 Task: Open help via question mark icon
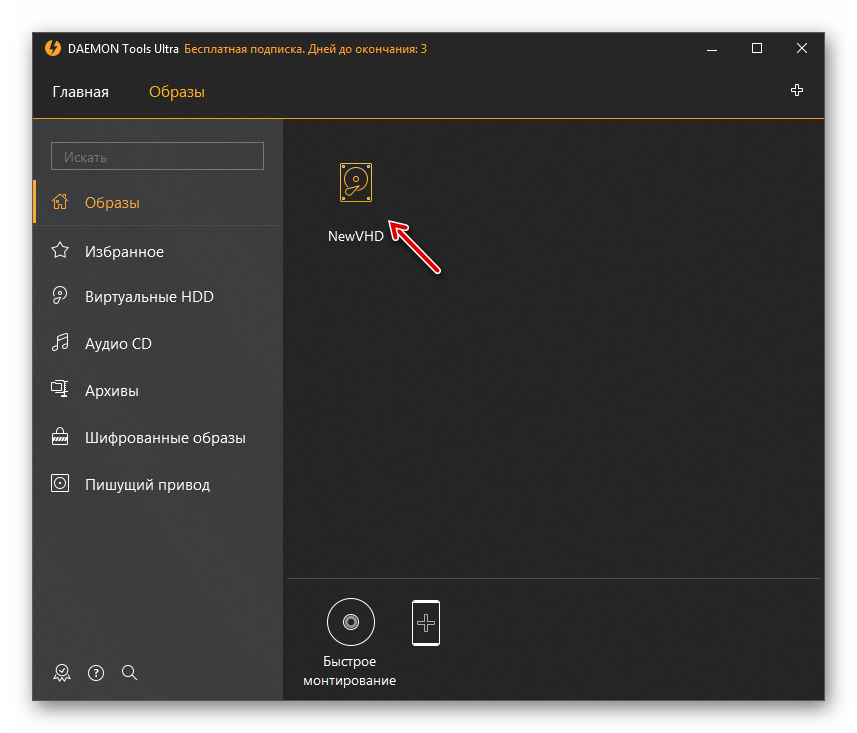[96, 672]
